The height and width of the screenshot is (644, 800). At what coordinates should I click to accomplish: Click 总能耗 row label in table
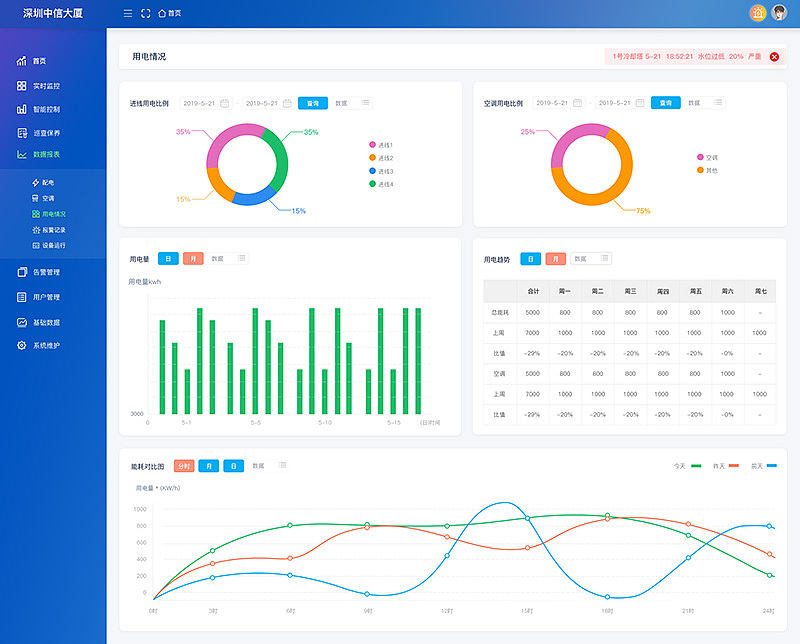(500, 312)
